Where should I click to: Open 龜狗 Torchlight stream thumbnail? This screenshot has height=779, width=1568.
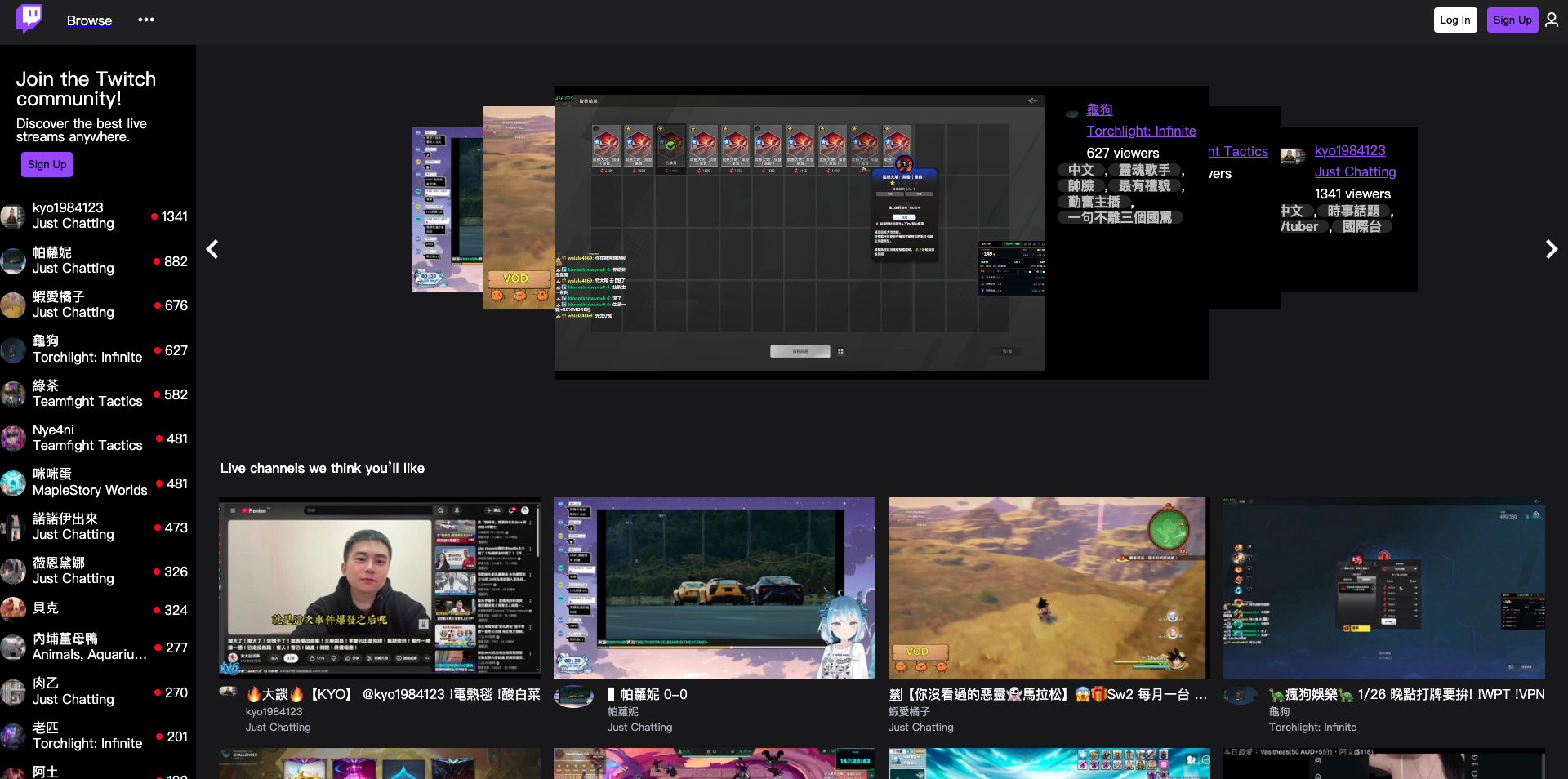(x=1384, y=588)
